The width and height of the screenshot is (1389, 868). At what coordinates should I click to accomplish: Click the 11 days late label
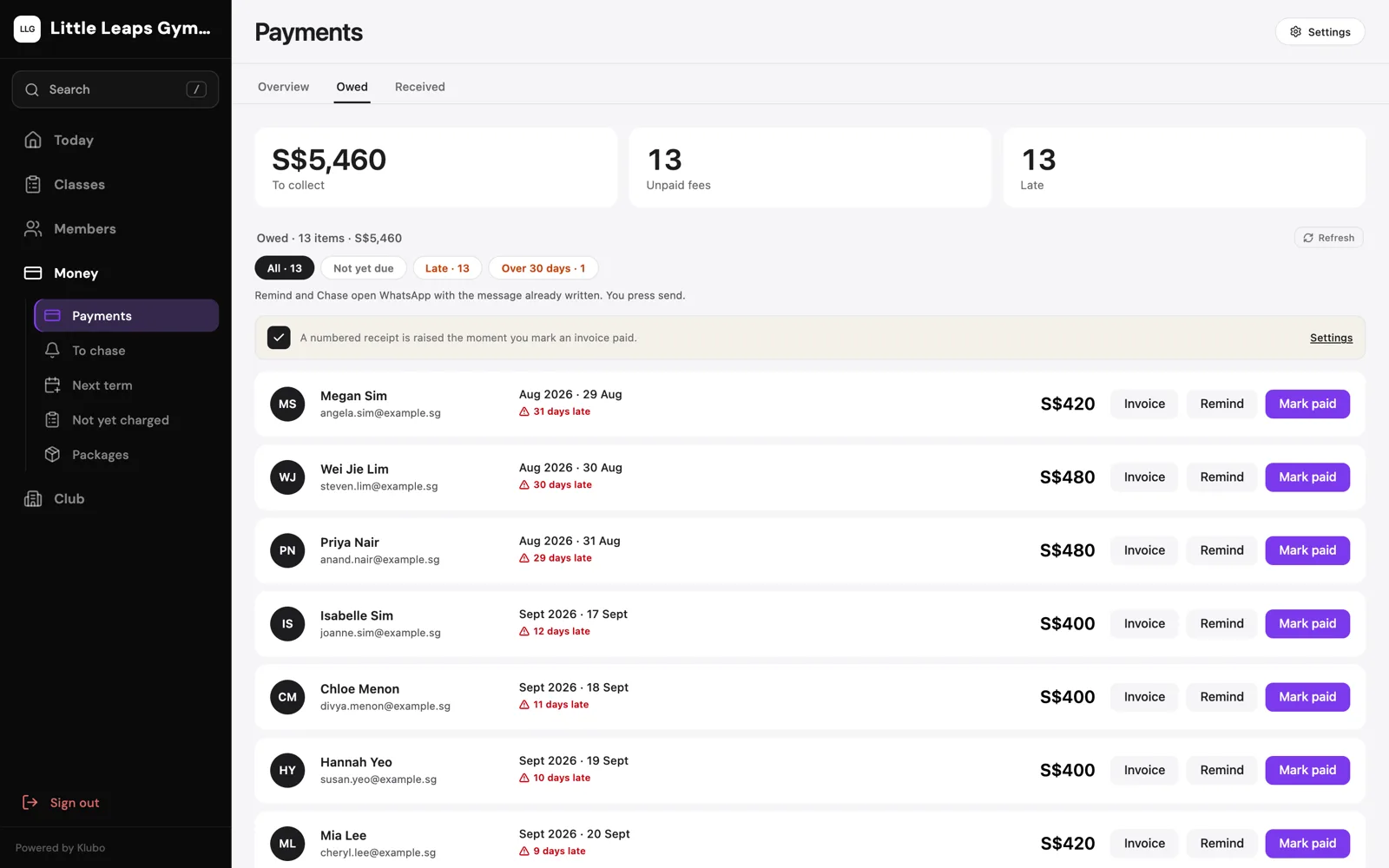click(561, 705)
